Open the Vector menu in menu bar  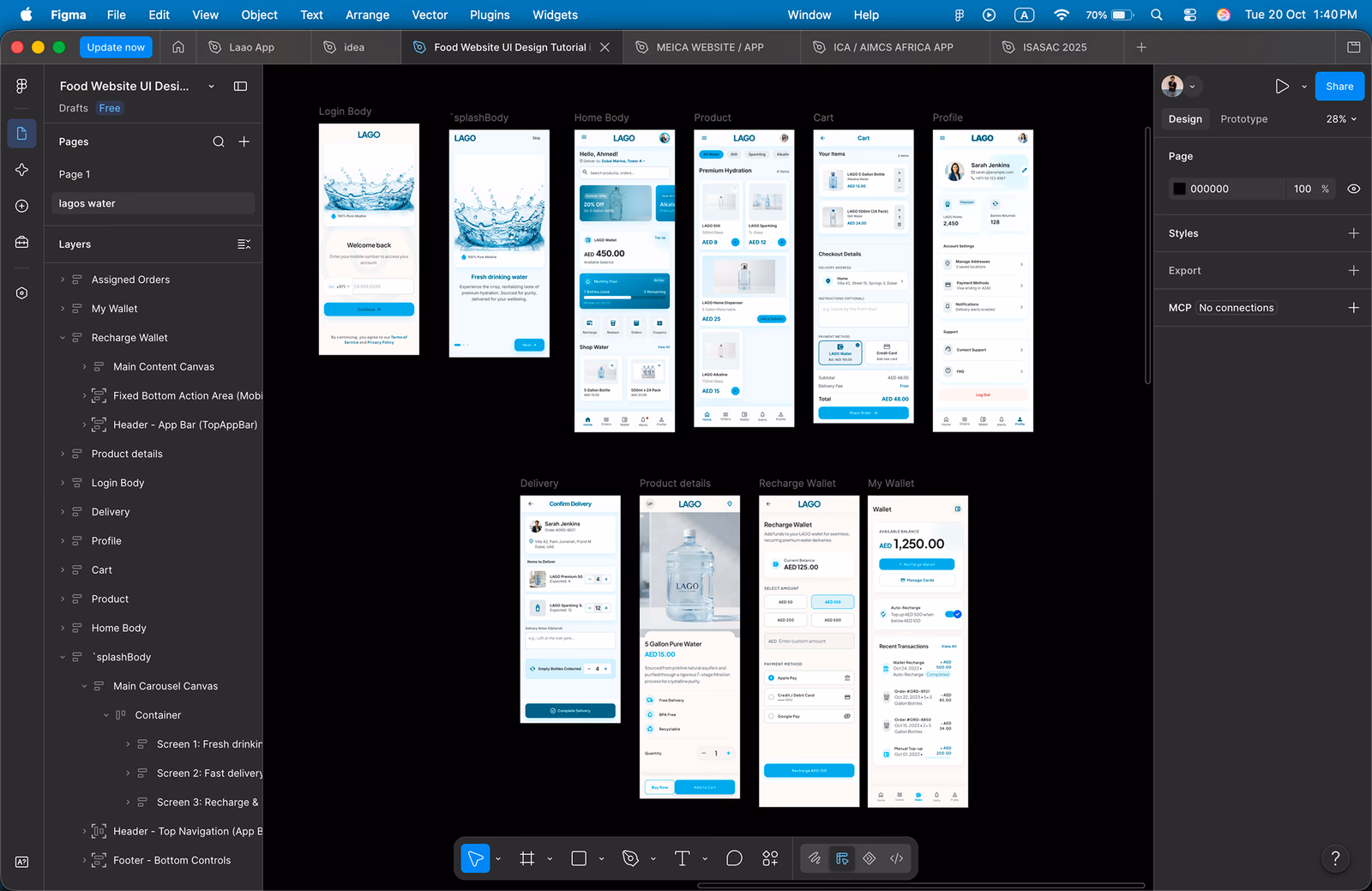[430, 15]
